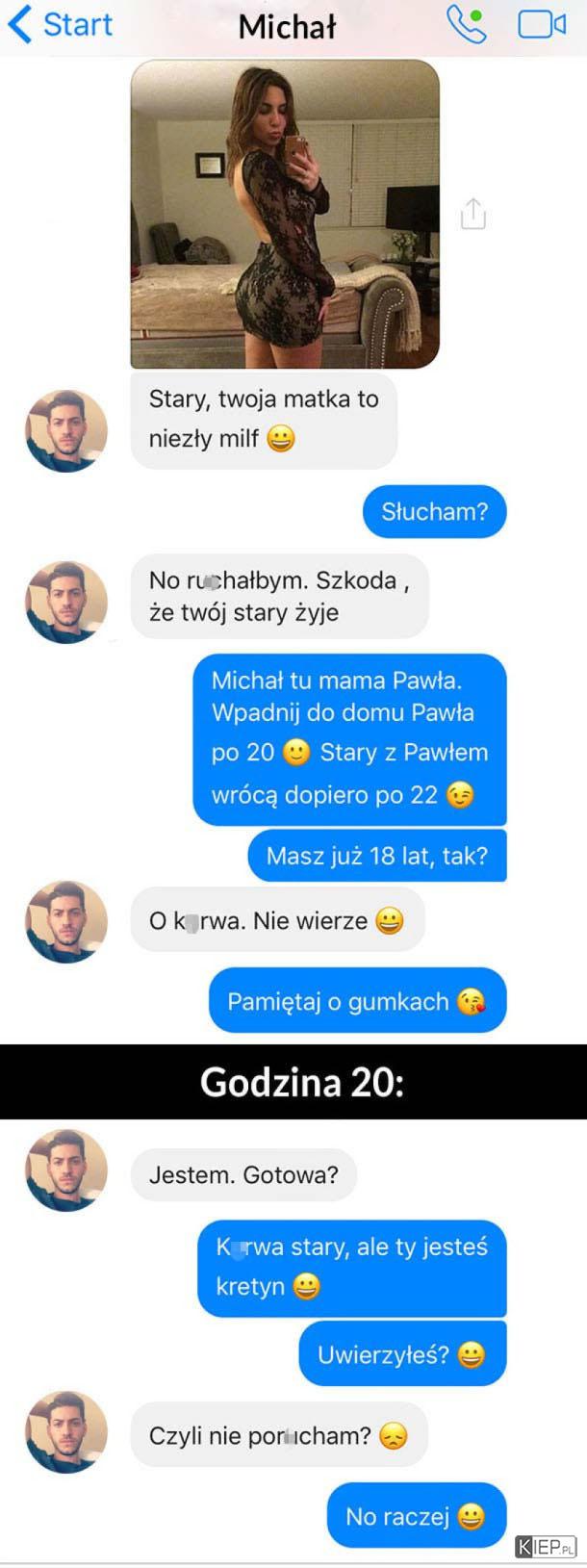
Task: Share the photo using the share icon
Action: [x=472, y=214]
